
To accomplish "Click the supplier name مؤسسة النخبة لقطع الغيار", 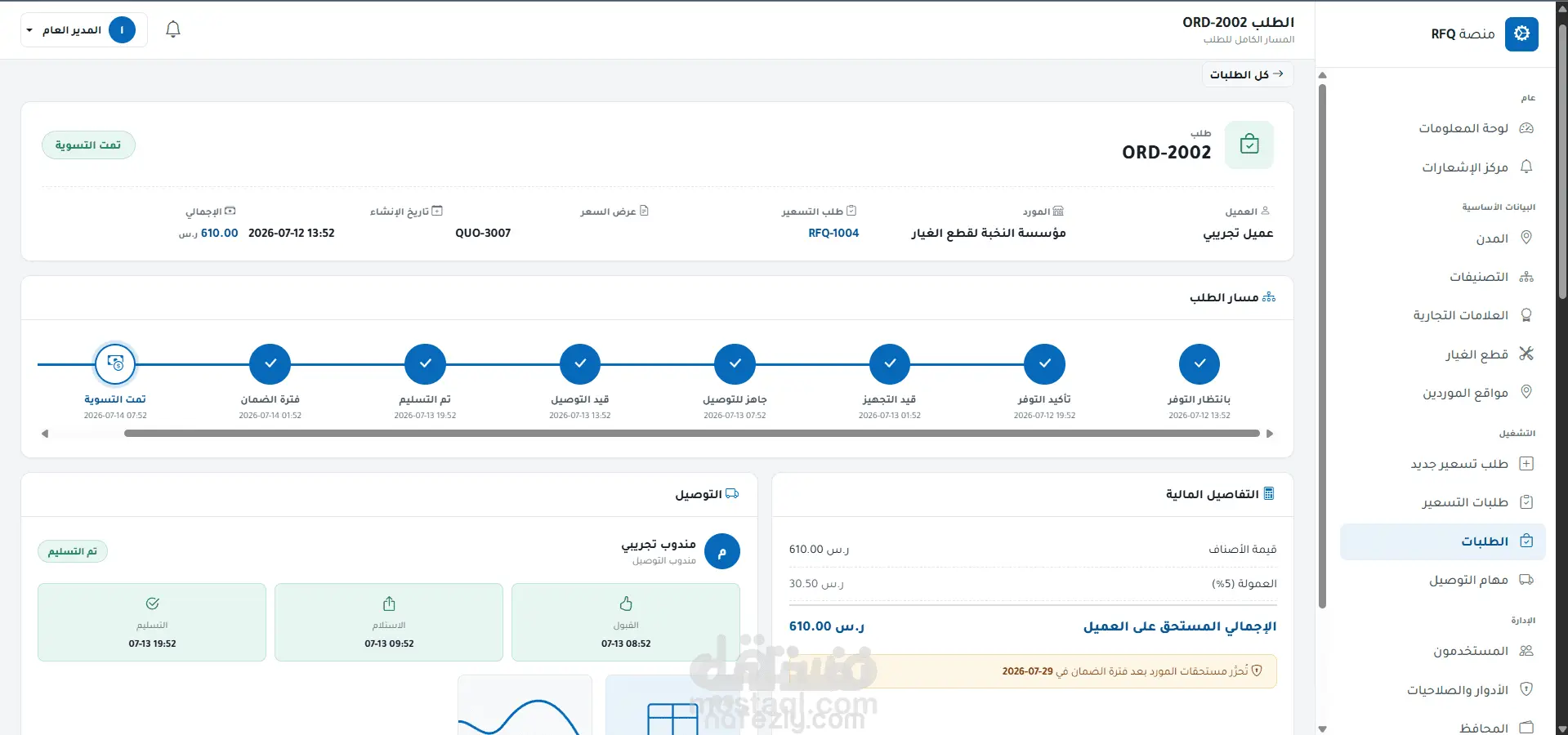I will tap(988, 233).
